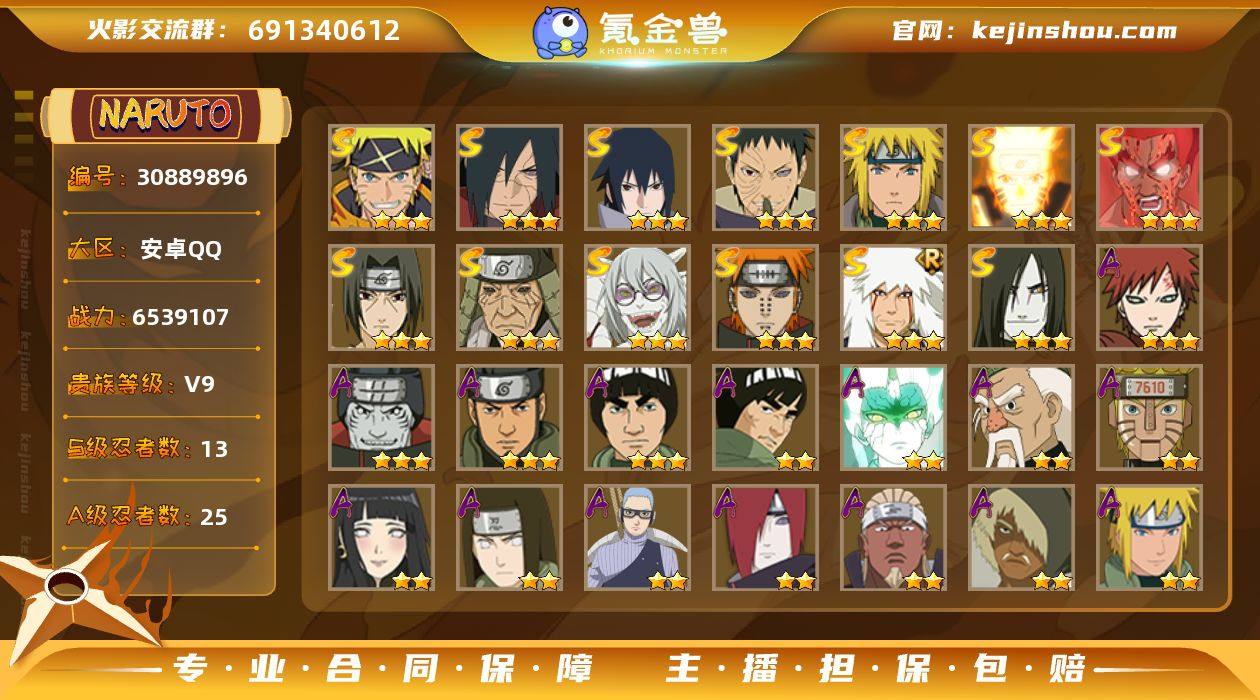1260x700 pixels.
Task: Pick the orange-haired Pain portrait
Action: click(x=765, y=298)
